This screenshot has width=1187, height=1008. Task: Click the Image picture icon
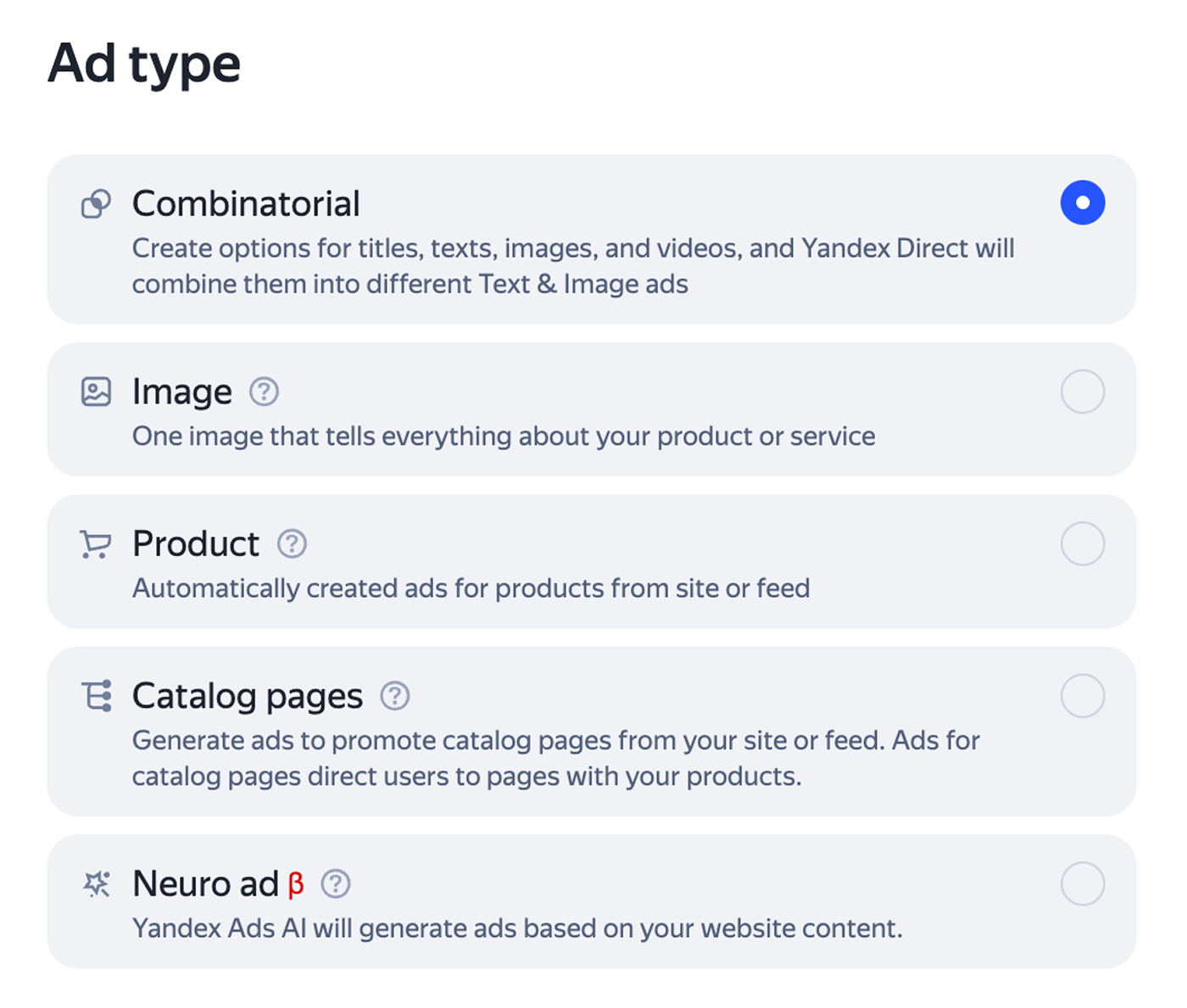click(96, 392)
